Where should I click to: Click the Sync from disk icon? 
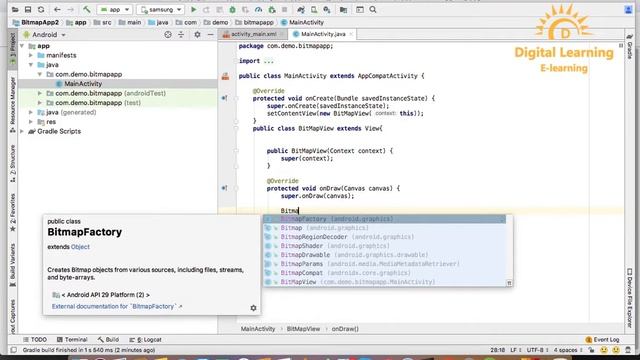coord(41,9)
